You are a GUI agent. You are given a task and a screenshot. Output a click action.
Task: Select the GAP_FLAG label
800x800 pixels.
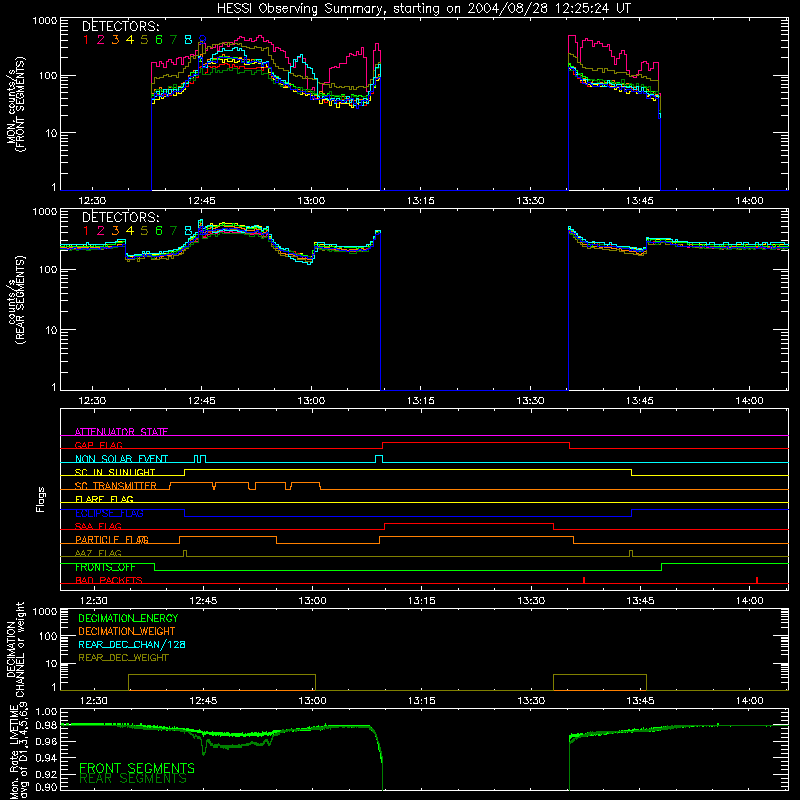pyautogui.click(x=98, y=445)
